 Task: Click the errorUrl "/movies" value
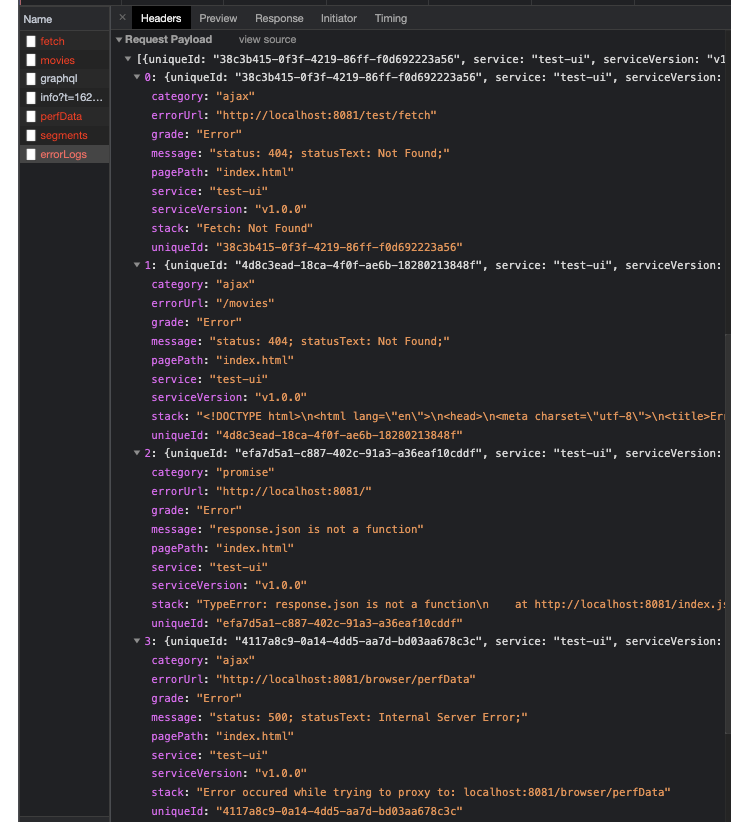pos(245,304)
